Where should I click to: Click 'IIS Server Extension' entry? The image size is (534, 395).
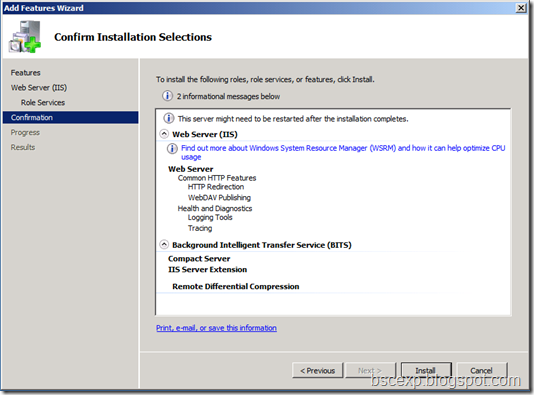click(x=207, y=269)
